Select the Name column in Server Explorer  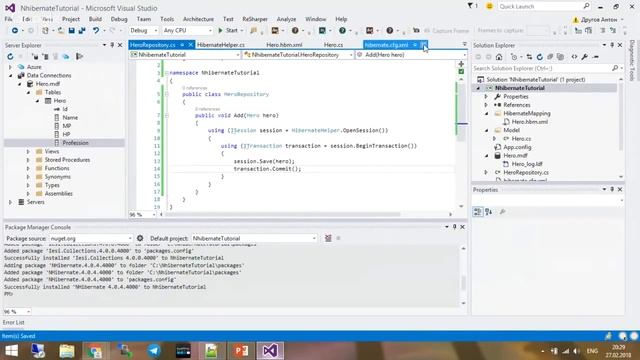tap(70, 118)
